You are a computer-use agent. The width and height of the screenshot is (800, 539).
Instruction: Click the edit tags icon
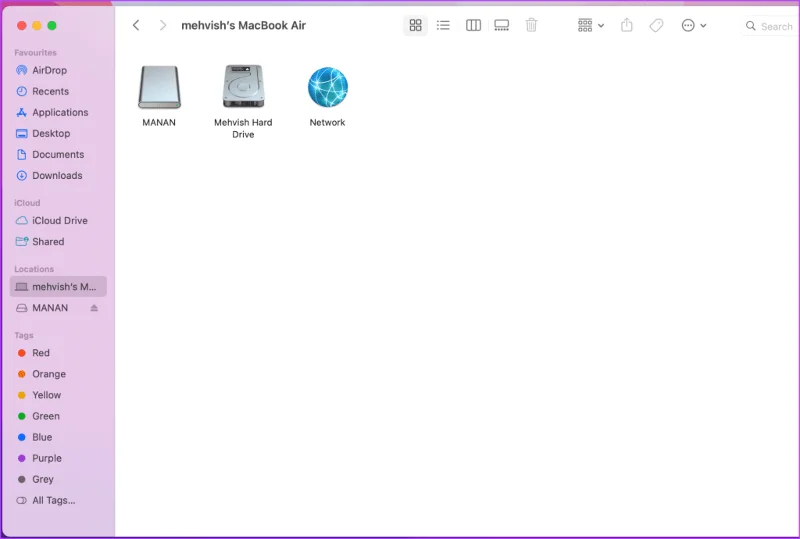(x=656, y=25)
